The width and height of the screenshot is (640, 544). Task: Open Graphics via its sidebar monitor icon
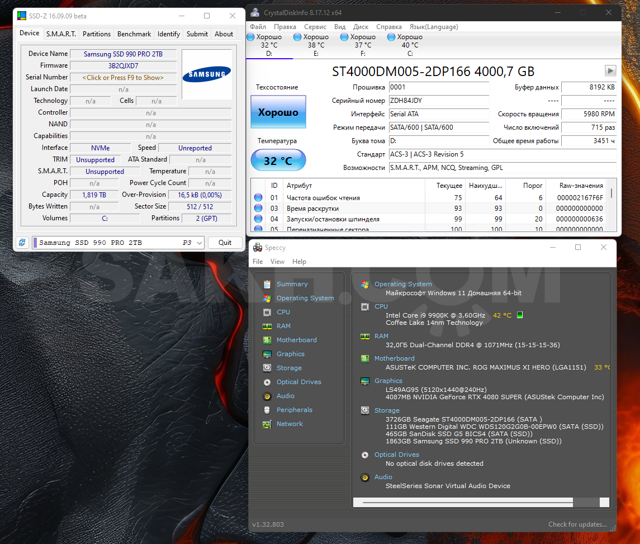[267, 354]
